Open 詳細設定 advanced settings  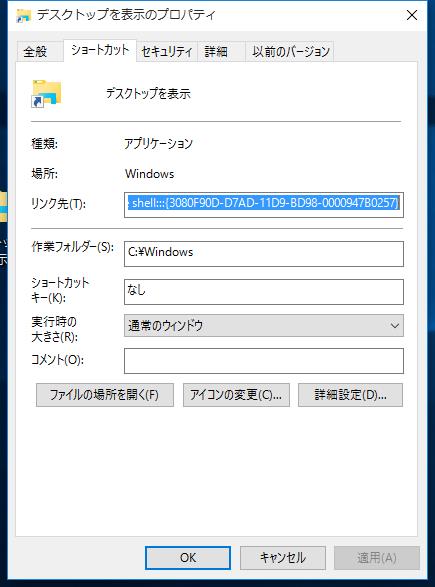tap(350, 395)
